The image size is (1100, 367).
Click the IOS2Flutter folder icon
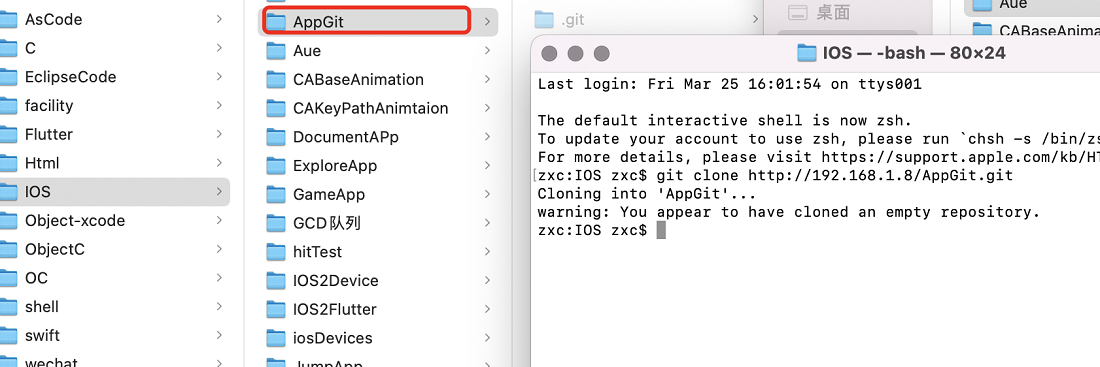point(276,309)
